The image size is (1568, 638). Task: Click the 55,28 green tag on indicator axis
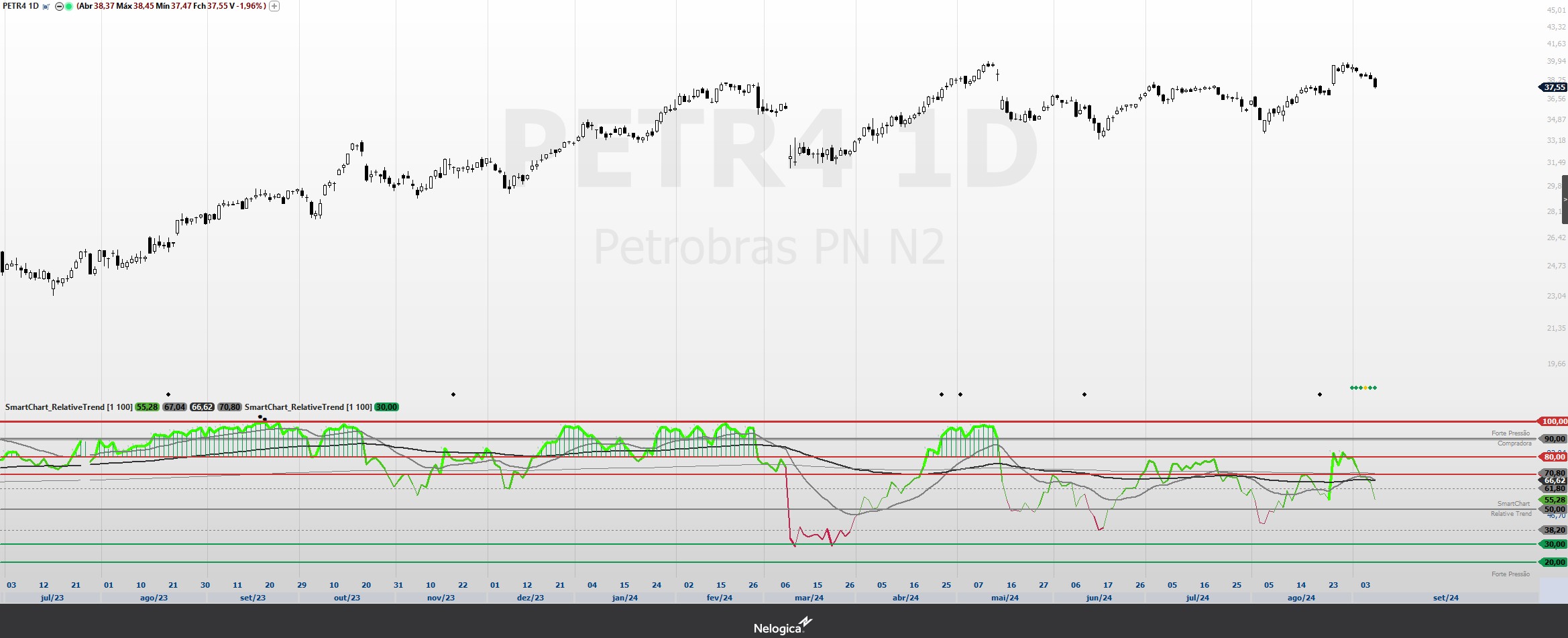coord(1553,500)
